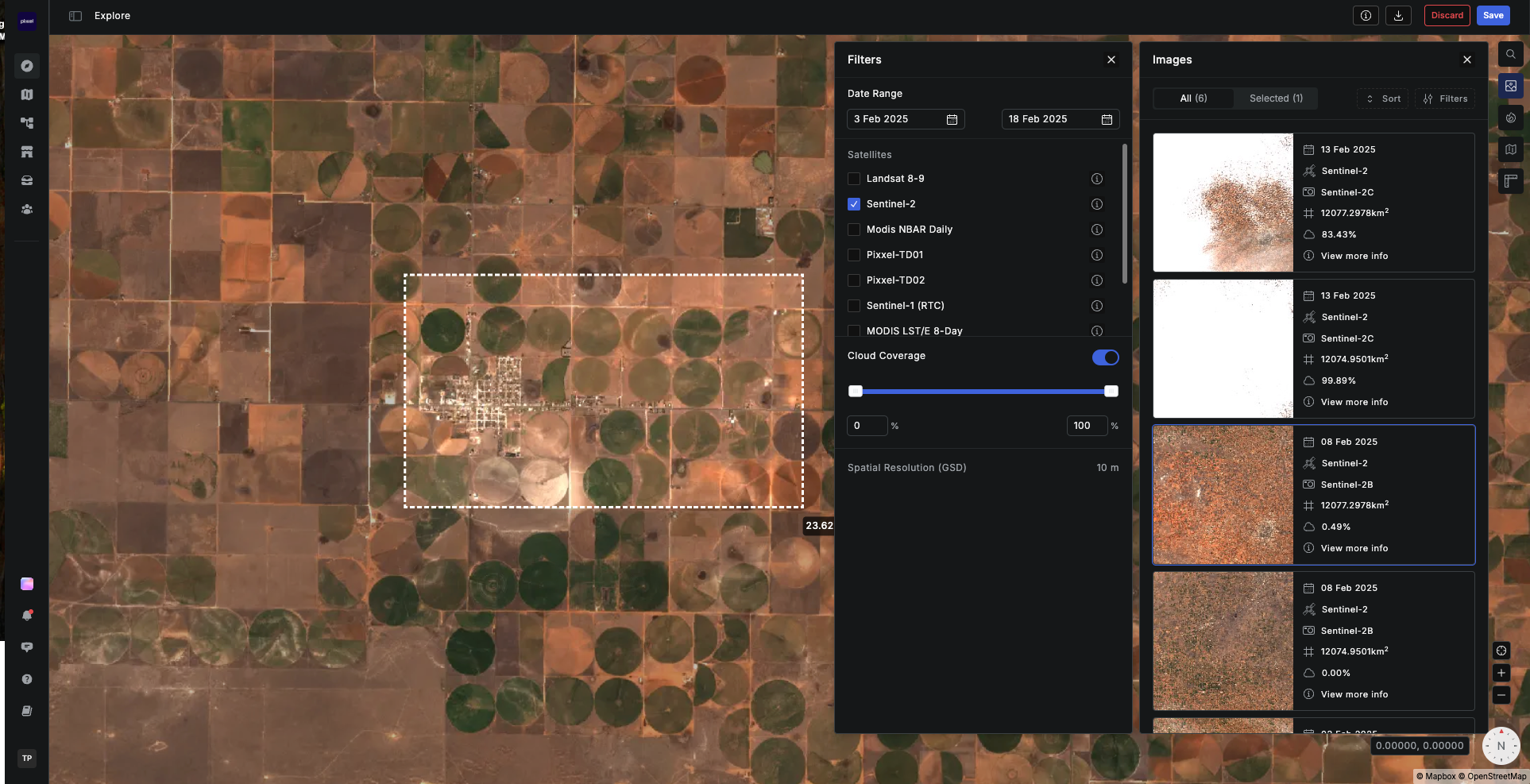Expand View more info for 0.49% image
Image resolution: width=1530 pixels, height=784 pixels.
point(1354,548)
